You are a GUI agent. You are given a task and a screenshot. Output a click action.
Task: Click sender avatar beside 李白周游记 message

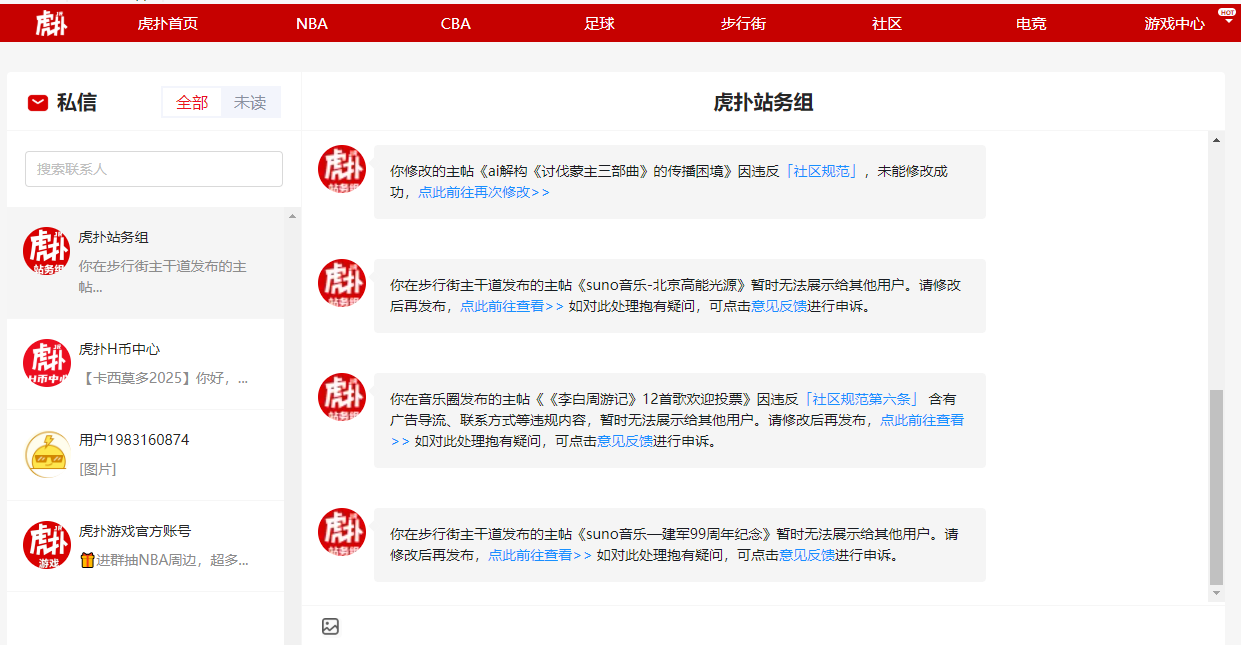[x=342, y=396]
